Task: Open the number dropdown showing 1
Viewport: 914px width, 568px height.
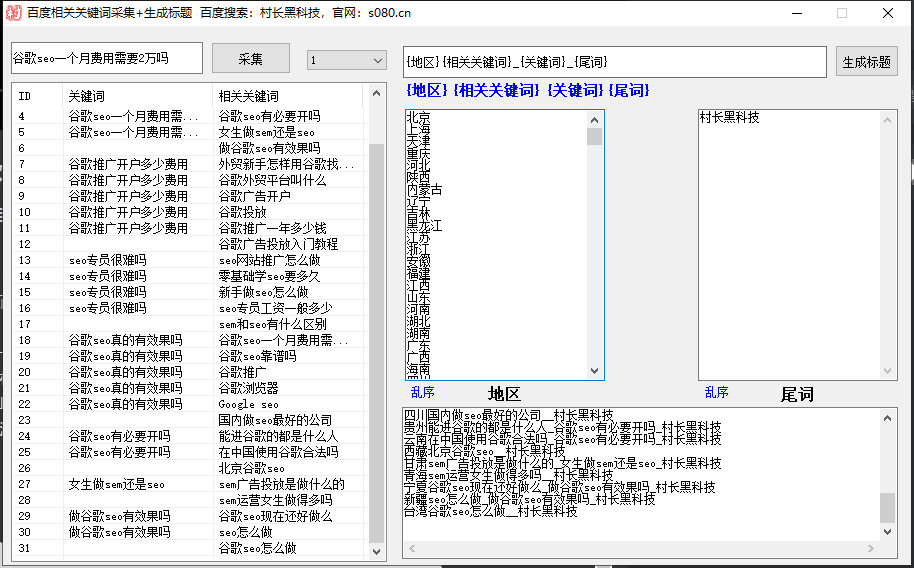Action: point(346,61)
